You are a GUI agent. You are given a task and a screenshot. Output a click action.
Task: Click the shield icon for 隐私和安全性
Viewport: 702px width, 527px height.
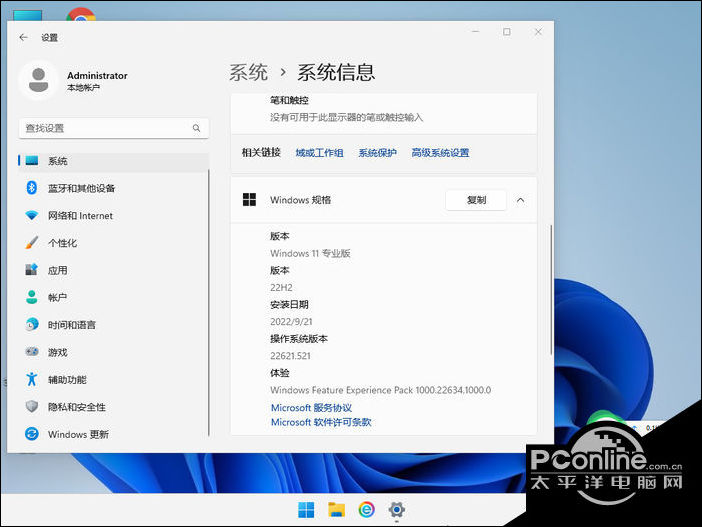(32, 406)
